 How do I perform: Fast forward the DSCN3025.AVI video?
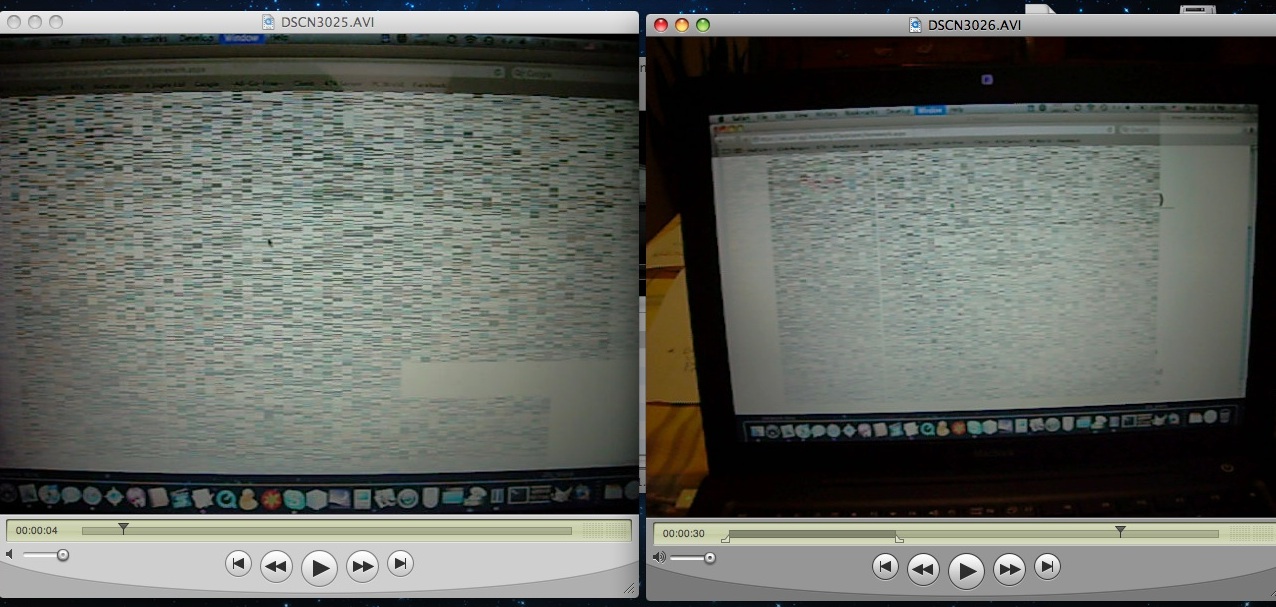point(362,567)
